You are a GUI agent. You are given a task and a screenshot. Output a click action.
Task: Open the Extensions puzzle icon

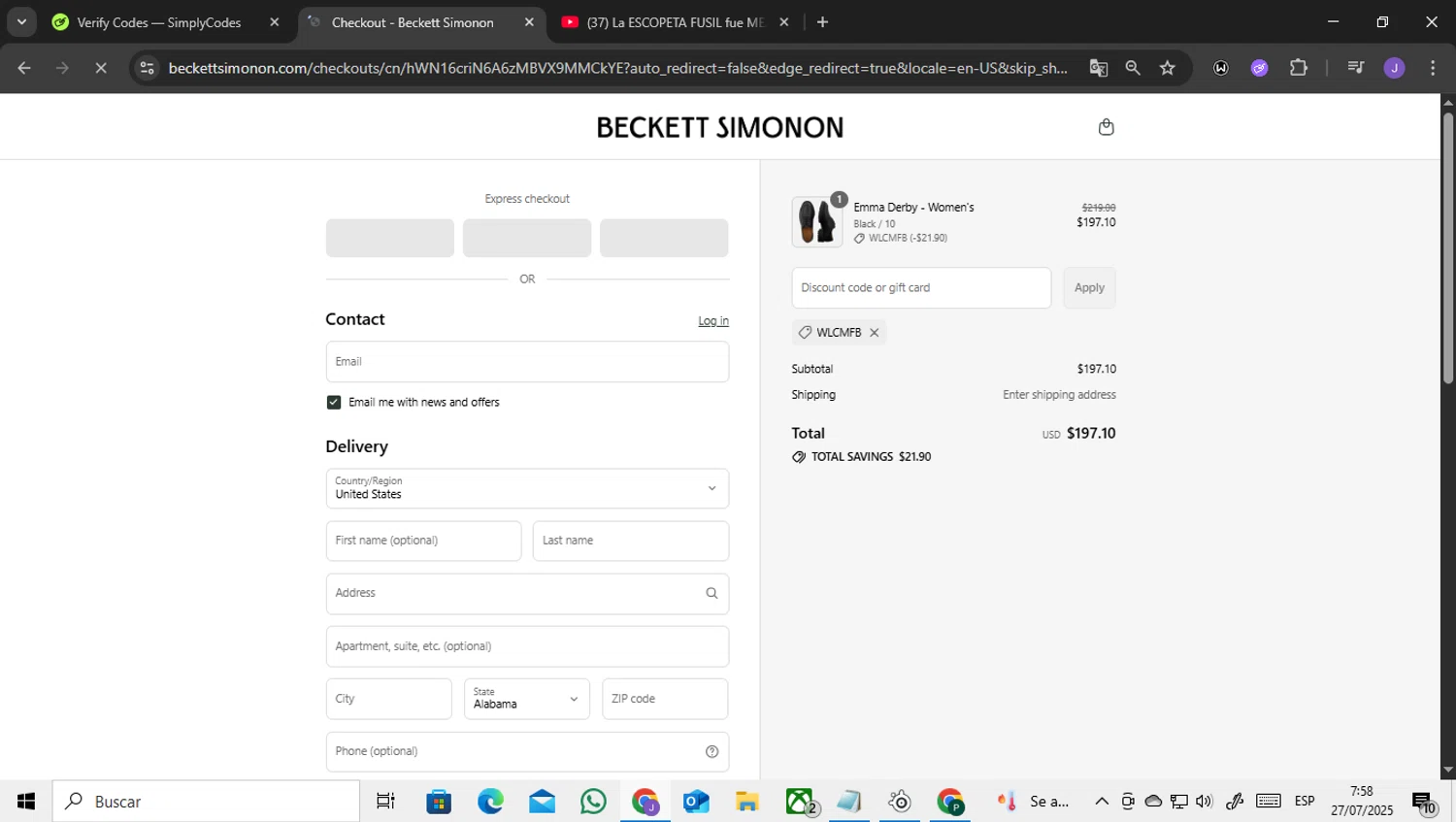click(x=1299, y=68)
